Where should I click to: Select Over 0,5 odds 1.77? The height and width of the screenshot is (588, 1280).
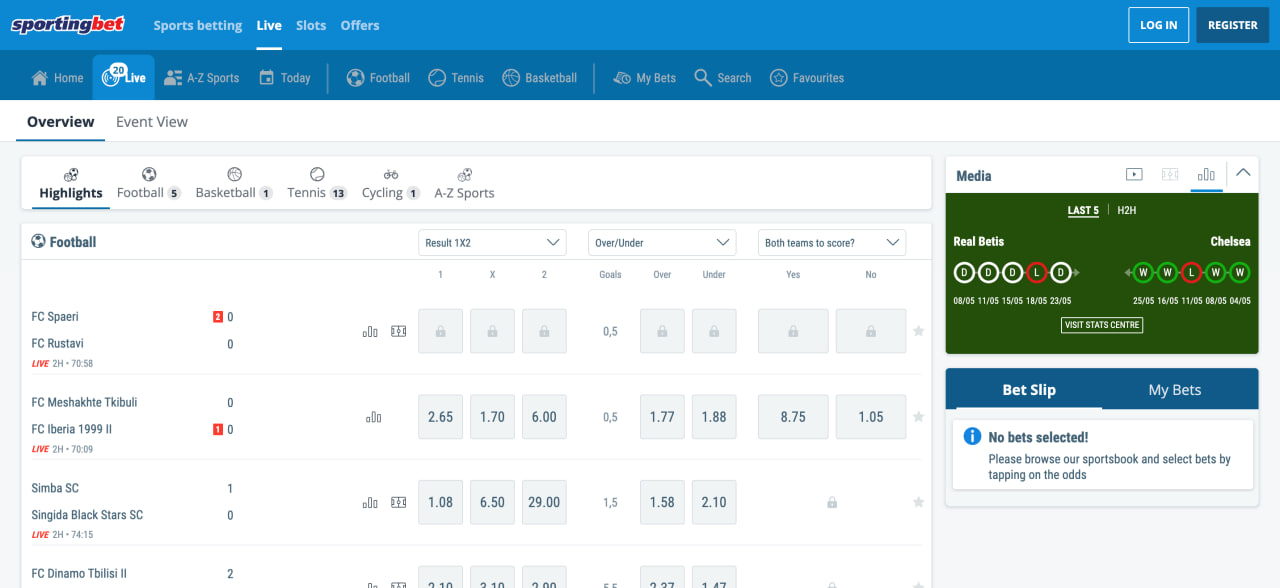662,417
